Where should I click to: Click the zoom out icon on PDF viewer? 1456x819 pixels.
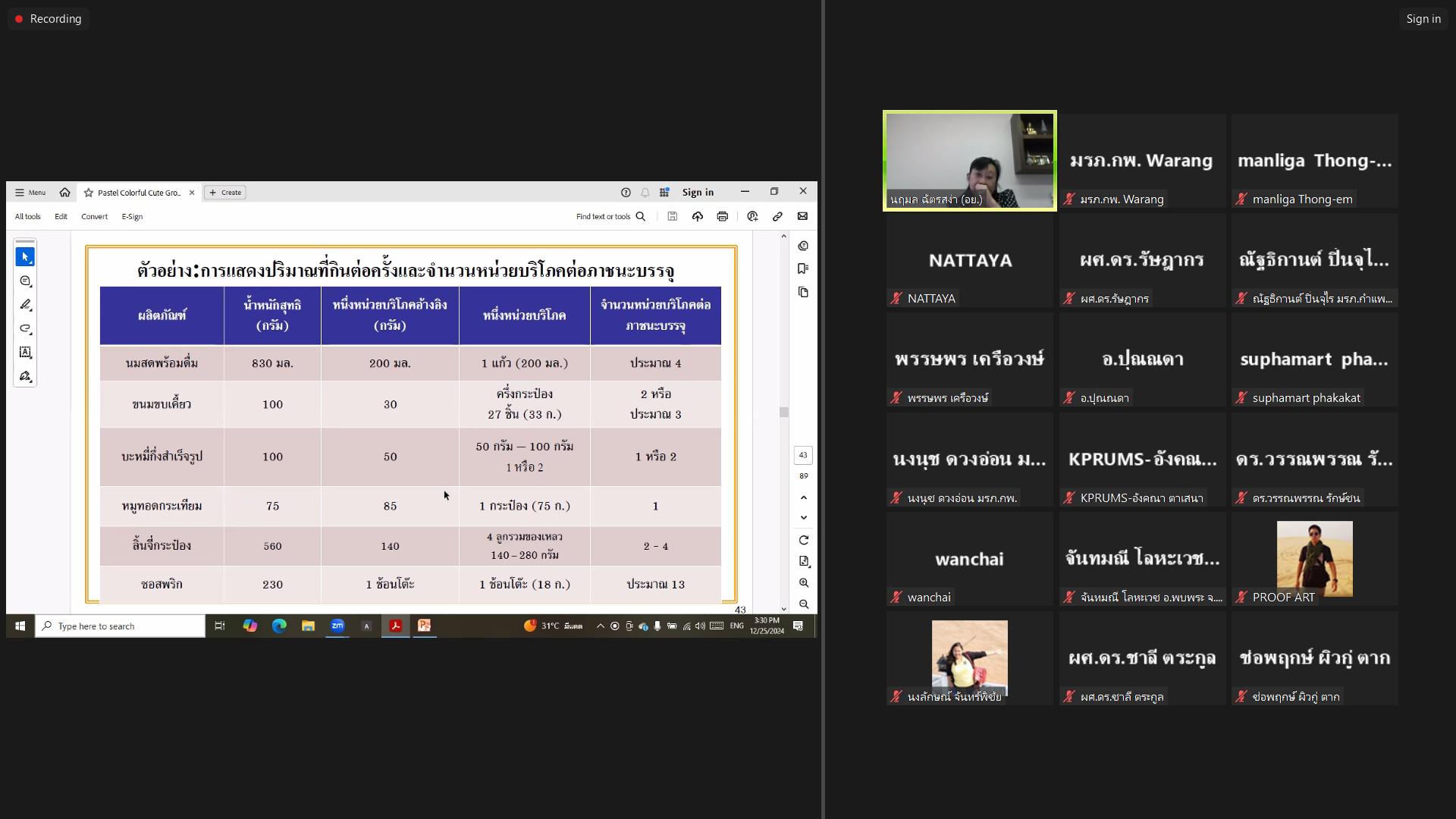coord(803,604)
